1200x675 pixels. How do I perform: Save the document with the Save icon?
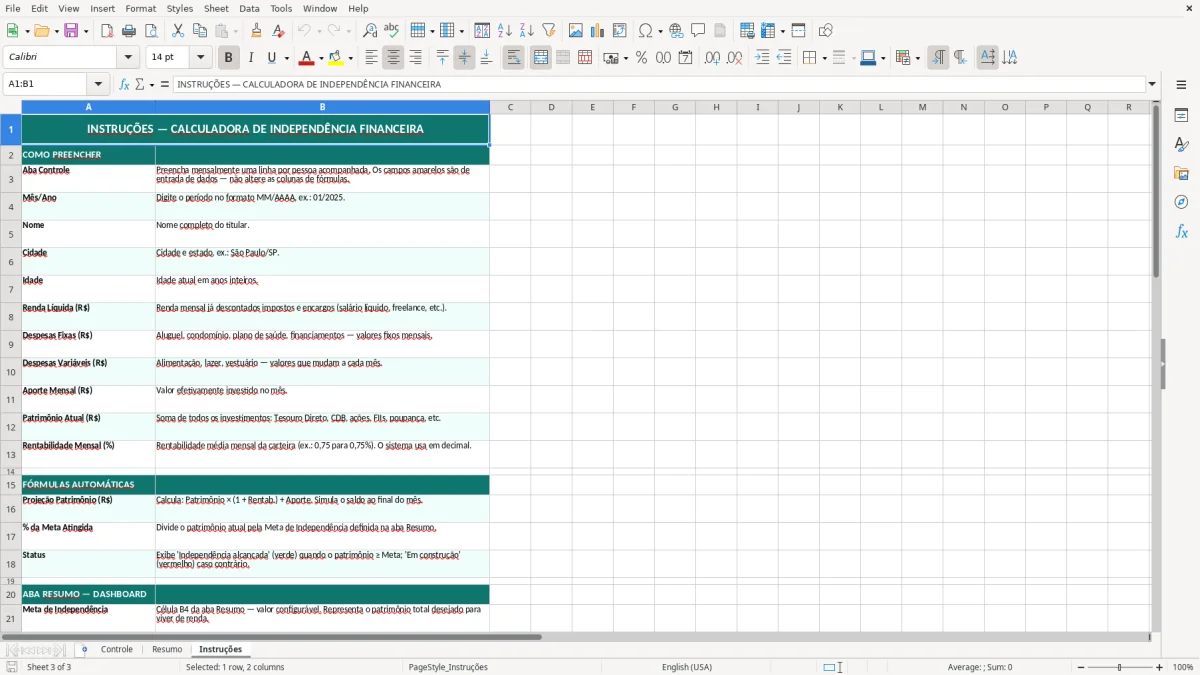click(x=71, y=31)
